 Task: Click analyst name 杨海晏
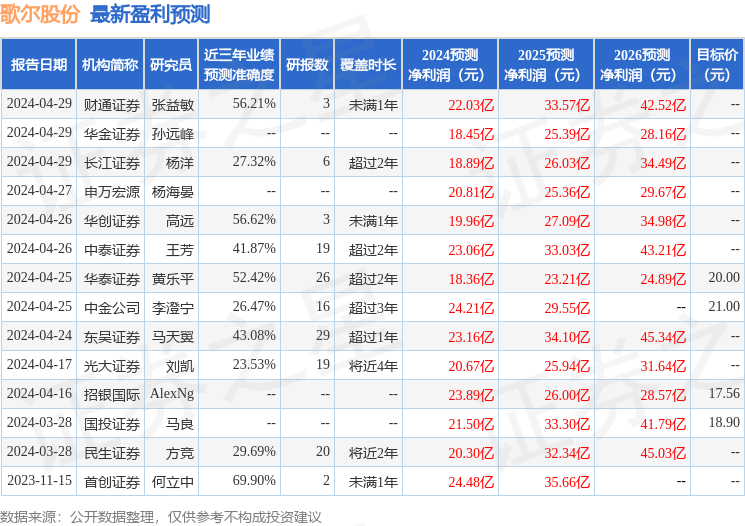[172, 191]
